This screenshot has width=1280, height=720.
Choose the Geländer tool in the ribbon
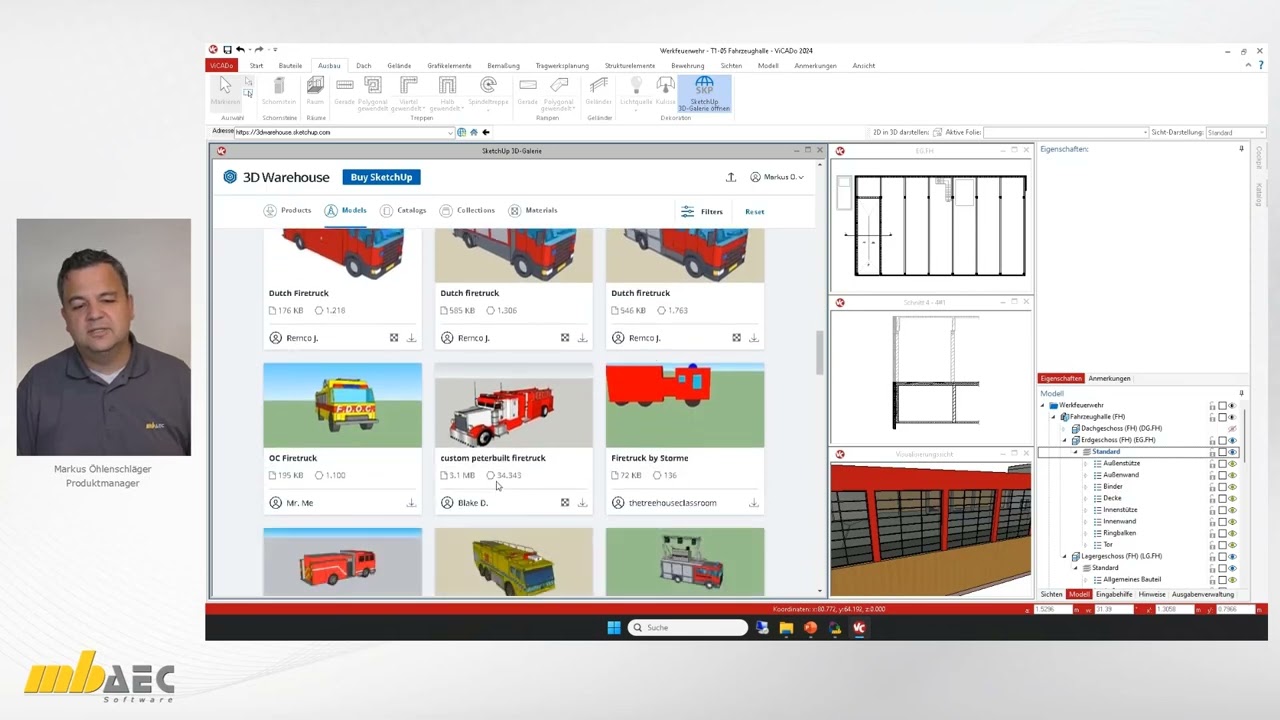click(x=599, y=91)
